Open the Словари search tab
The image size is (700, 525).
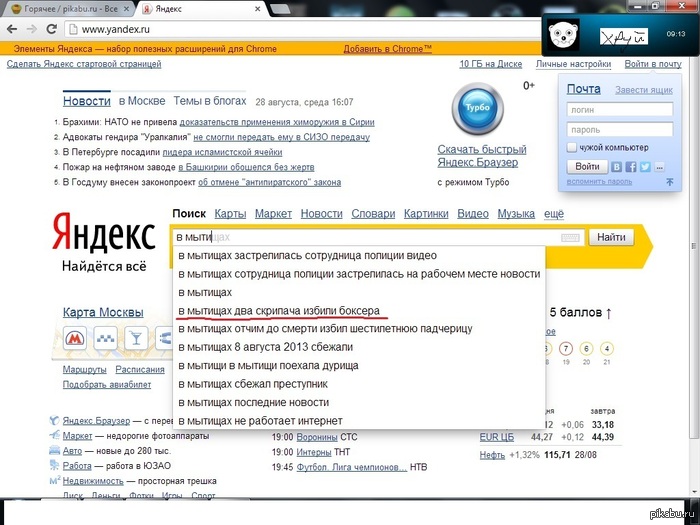click(373, 214)
